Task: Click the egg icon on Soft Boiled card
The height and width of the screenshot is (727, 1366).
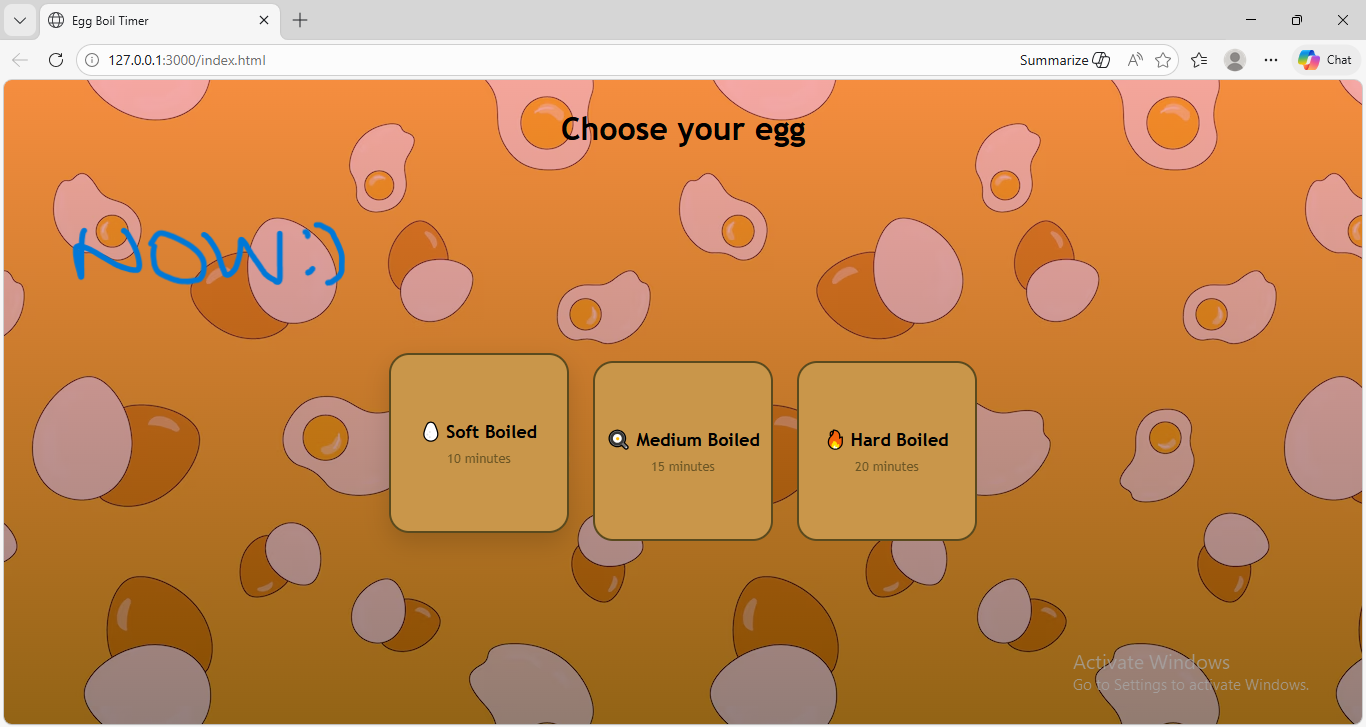Action: point(430,431)
